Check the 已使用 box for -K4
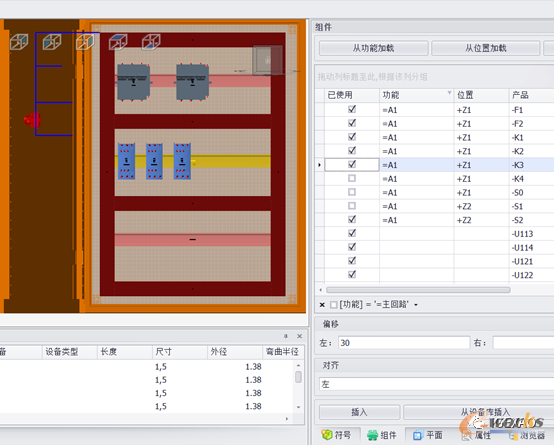This screenshot has height=445, width=554. click(352, 178)
